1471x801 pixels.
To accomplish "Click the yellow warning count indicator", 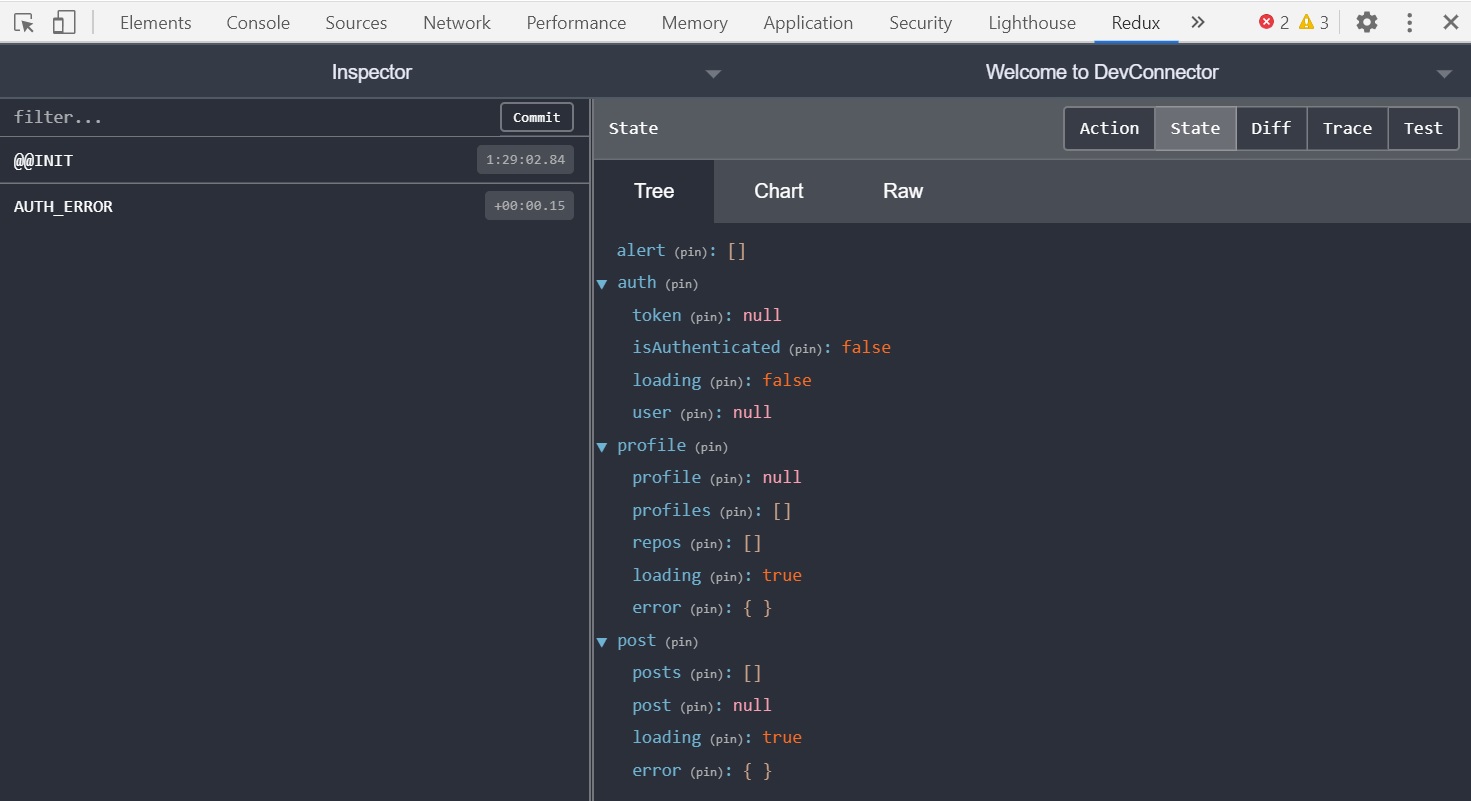I will pos(1313,22).
